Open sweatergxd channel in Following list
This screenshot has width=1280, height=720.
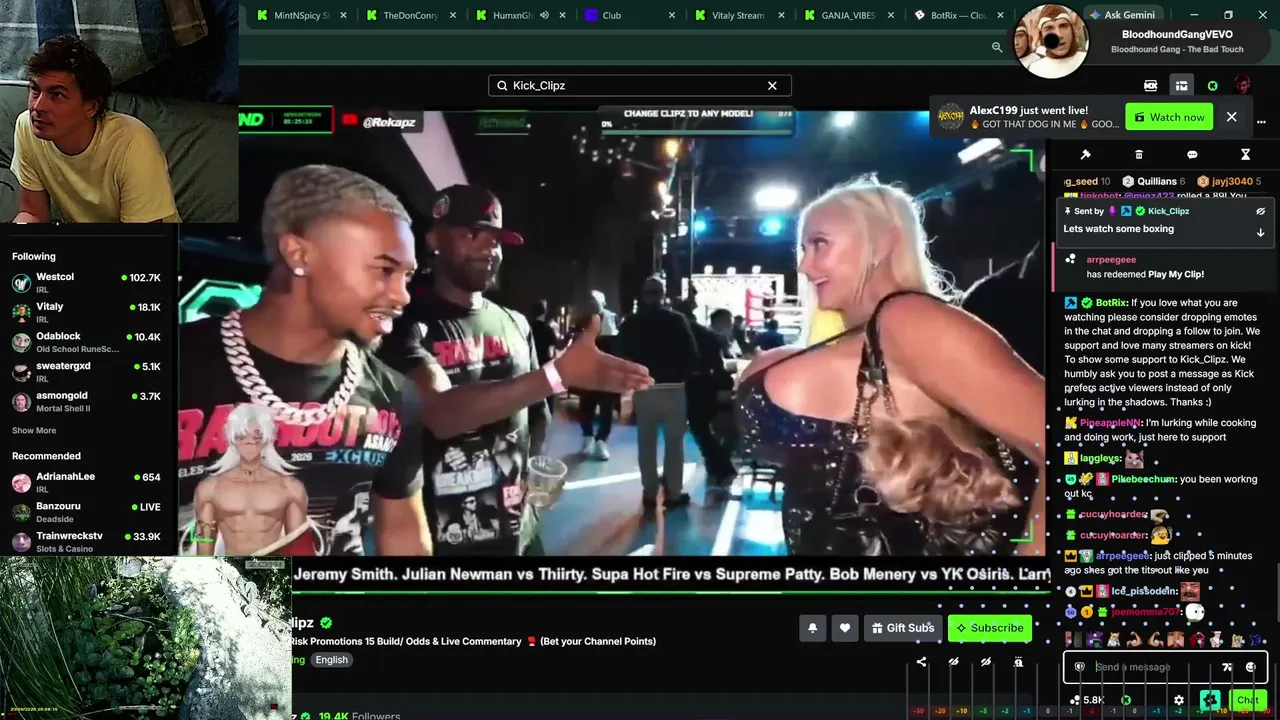86,372
